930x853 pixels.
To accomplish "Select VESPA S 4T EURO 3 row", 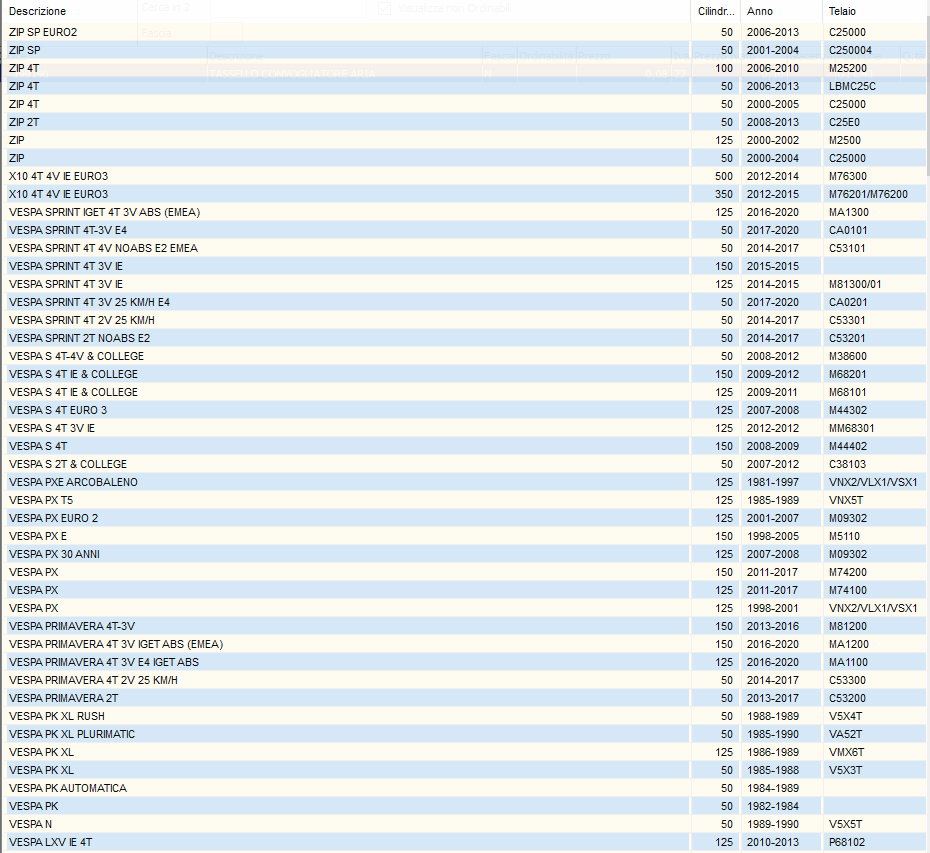I will (464, 410).
